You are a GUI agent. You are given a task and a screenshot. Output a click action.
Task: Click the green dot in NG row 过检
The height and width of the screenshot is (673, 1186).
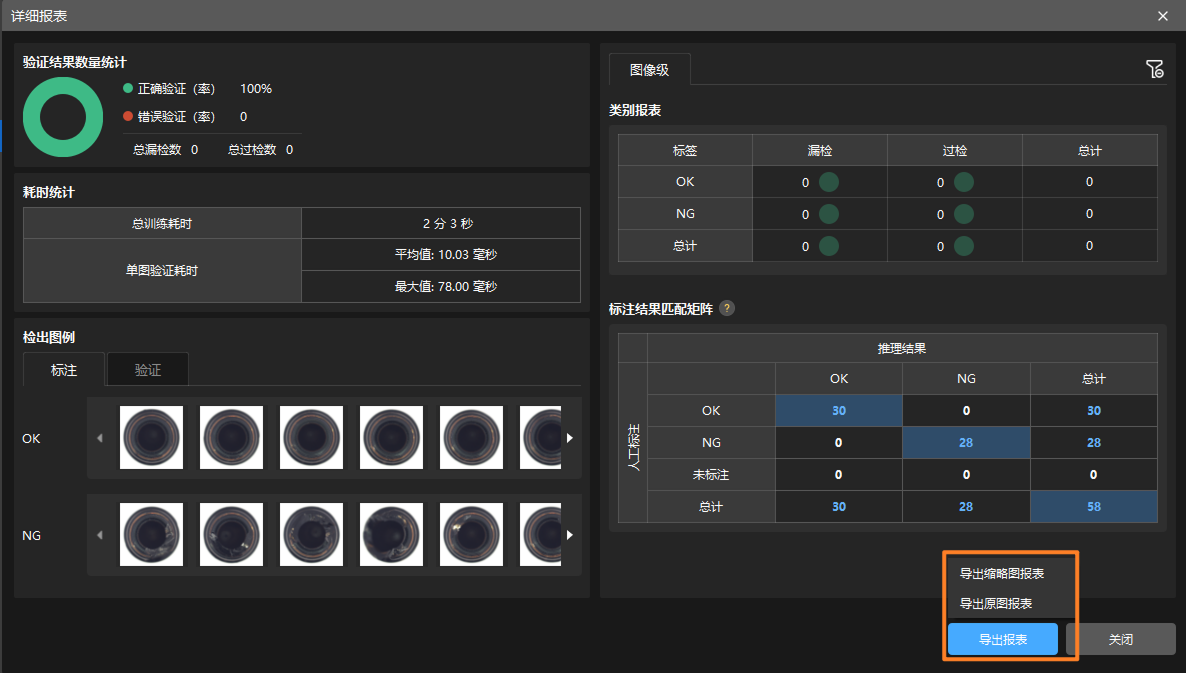pos(964,214)
